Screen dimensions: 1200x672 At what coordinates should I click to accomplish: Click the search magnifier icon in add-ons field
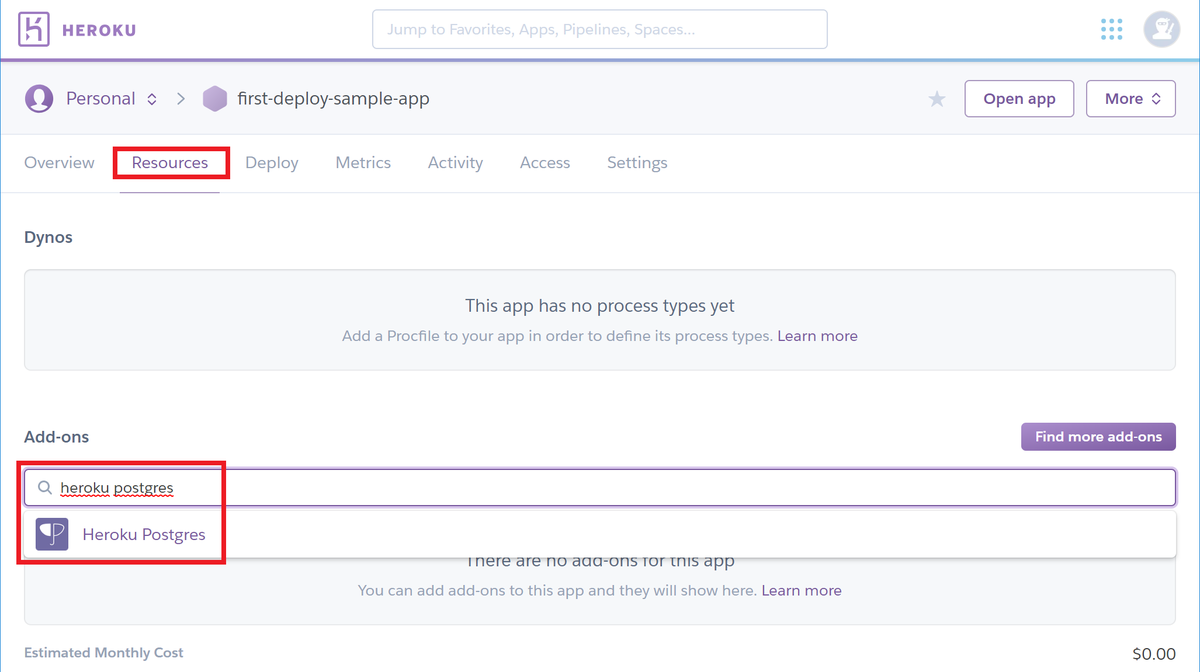[x=44, y=488]
